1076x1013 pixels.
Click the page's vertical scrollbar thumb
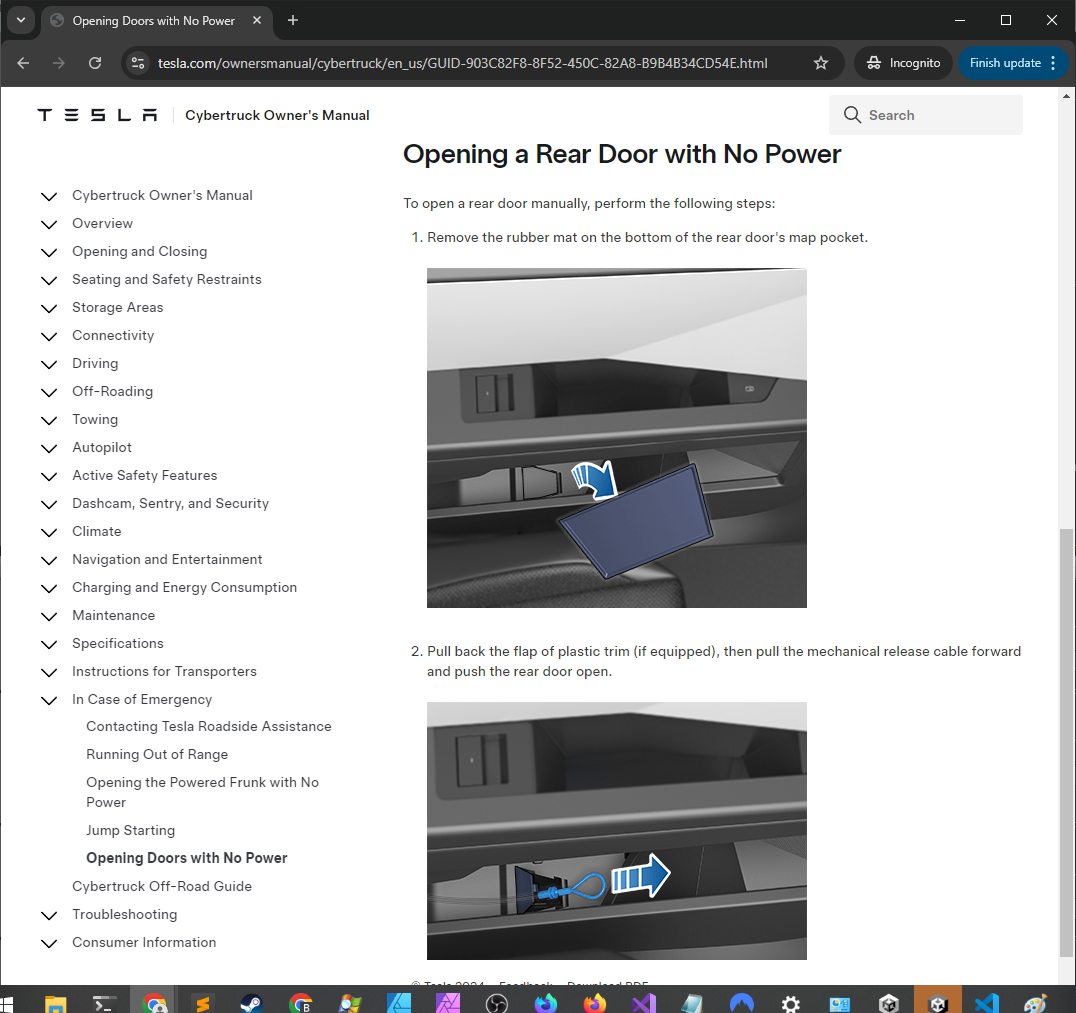click(1066, 742)
